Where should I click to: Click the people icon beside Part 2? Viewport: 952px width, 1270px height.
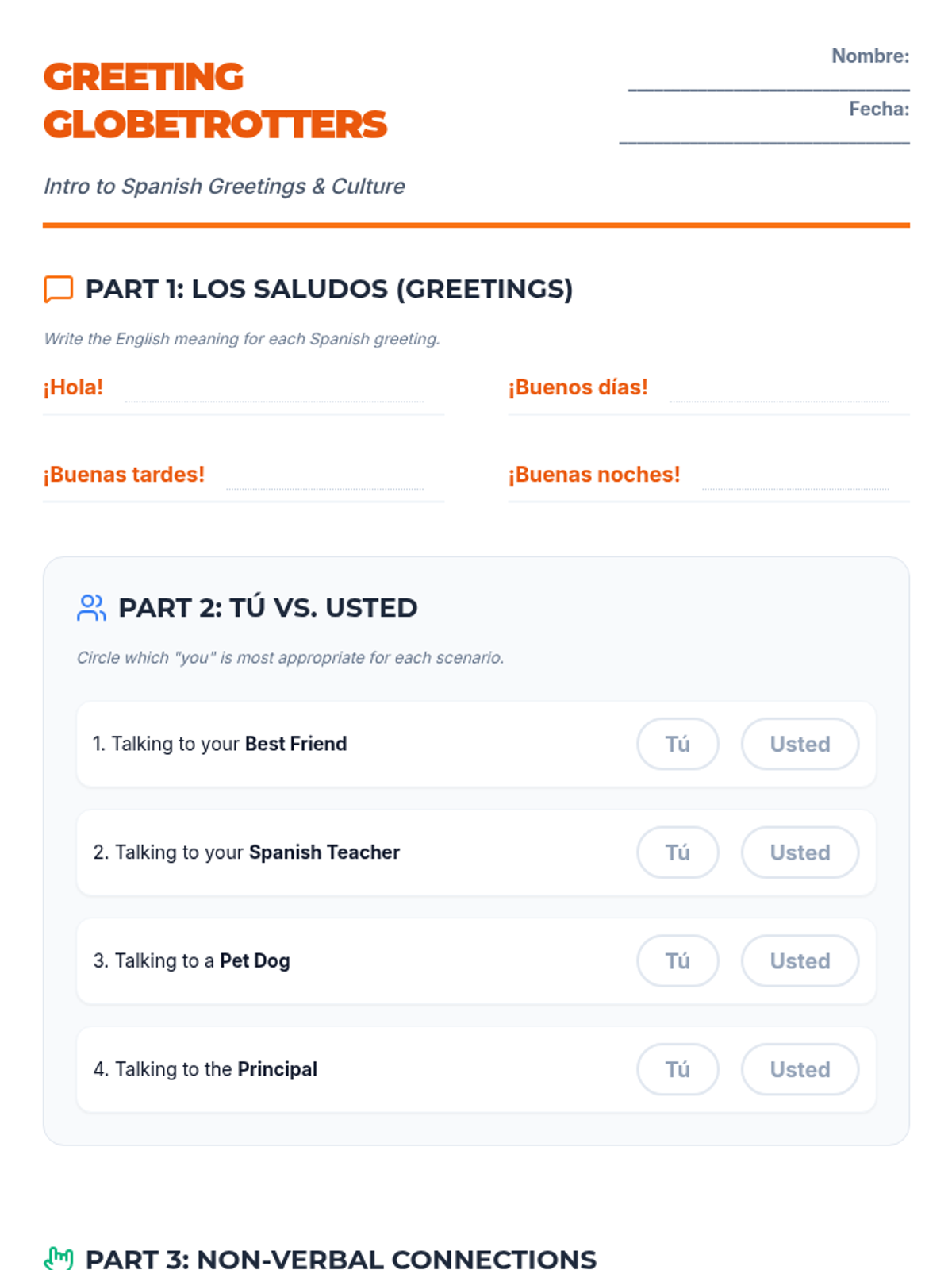point(91,608)
